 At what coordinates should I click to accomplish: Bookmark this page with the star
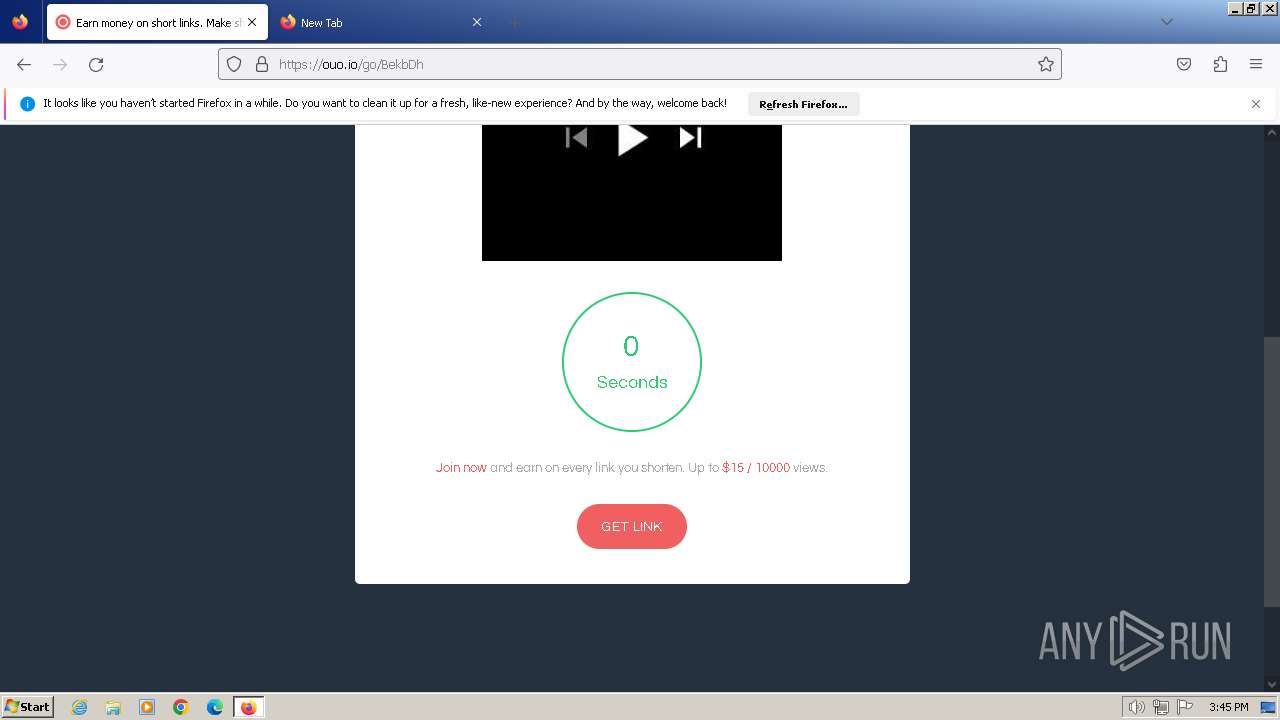[x=1046, y=64]
